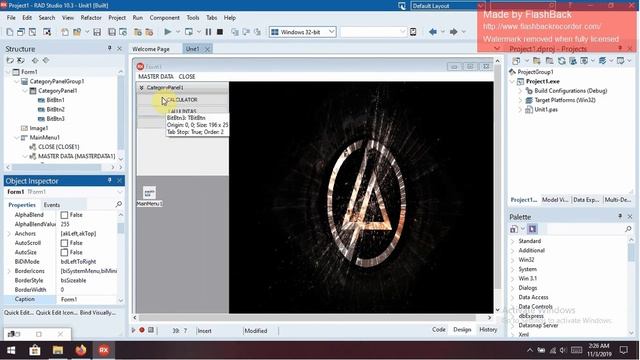The height and width of the screenshot is (360, 640).
Task: Click the MainMenu1 component icon on form
Action: click(x=149, y=193)
